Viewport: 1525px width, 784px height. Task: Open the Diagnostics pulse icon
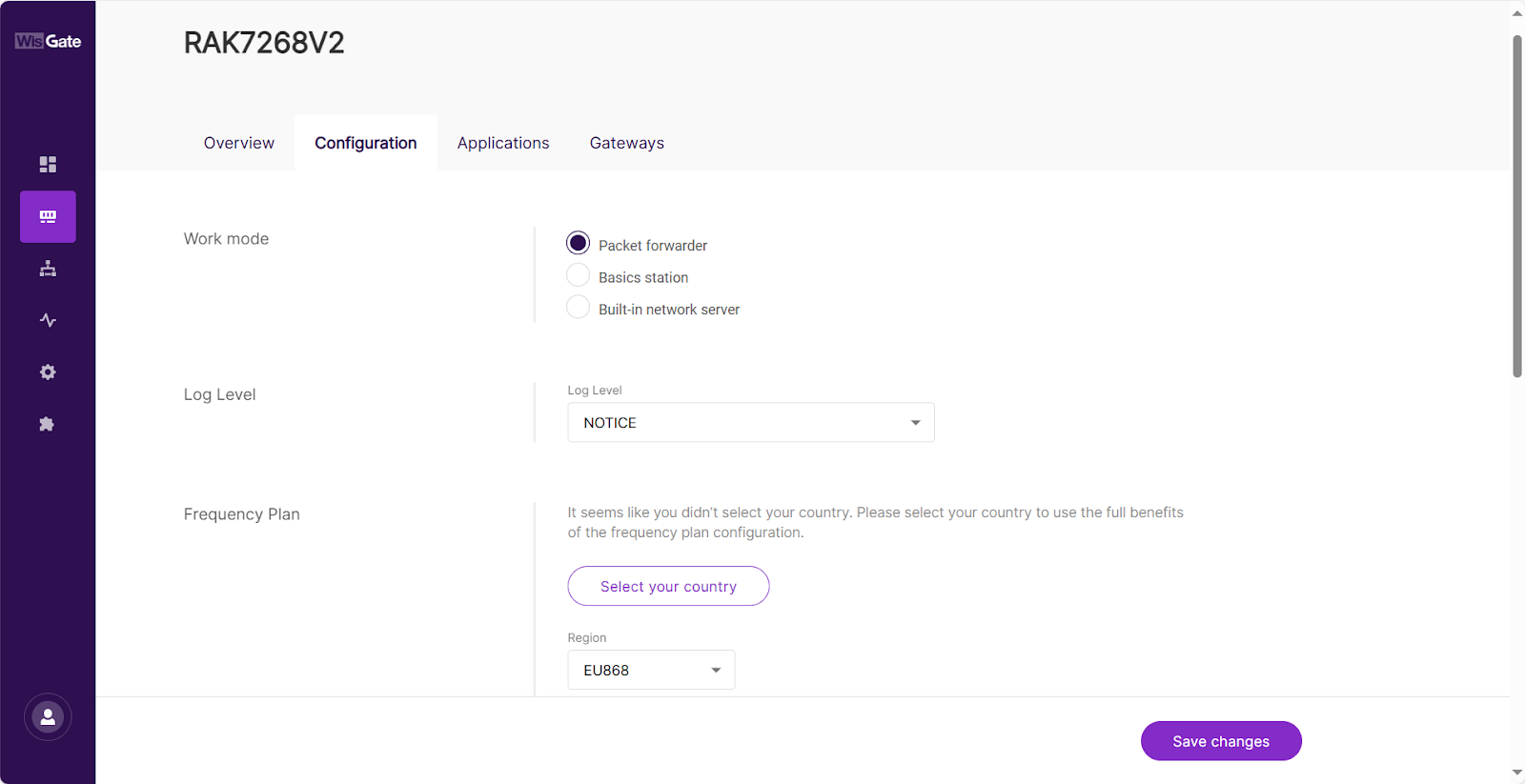(48, 320)
